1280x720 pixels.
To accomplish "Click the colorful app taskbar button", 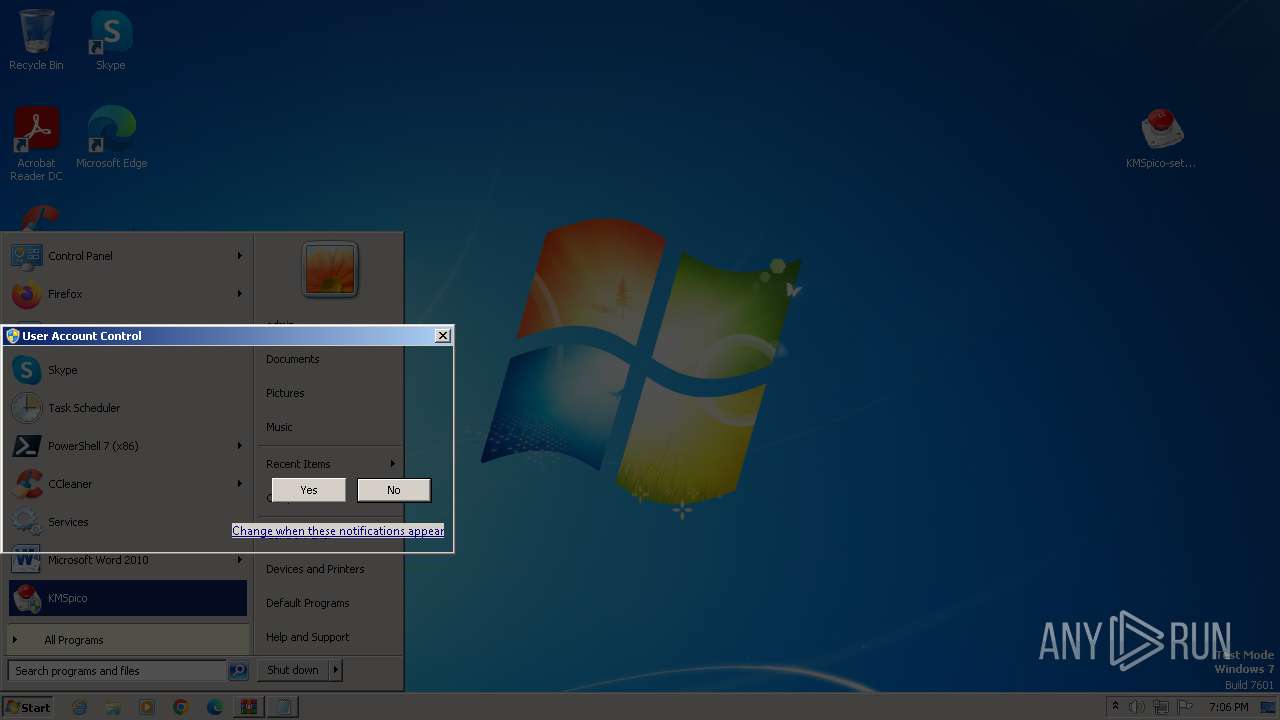I will 249,707.
